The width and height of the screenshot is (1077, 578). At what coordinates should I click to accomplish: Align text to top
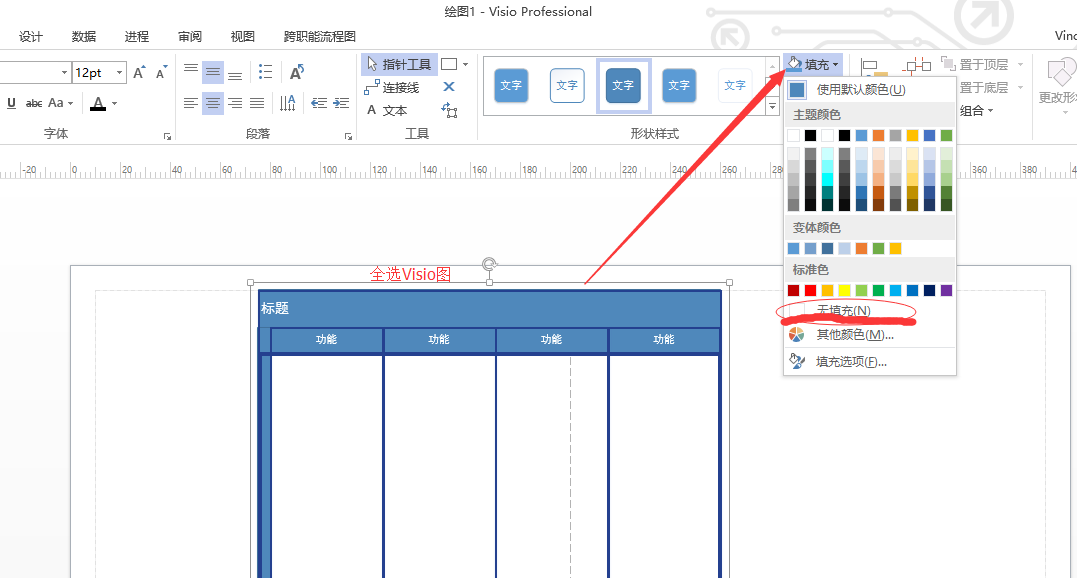pyautogui.click(x=191, y=71)
